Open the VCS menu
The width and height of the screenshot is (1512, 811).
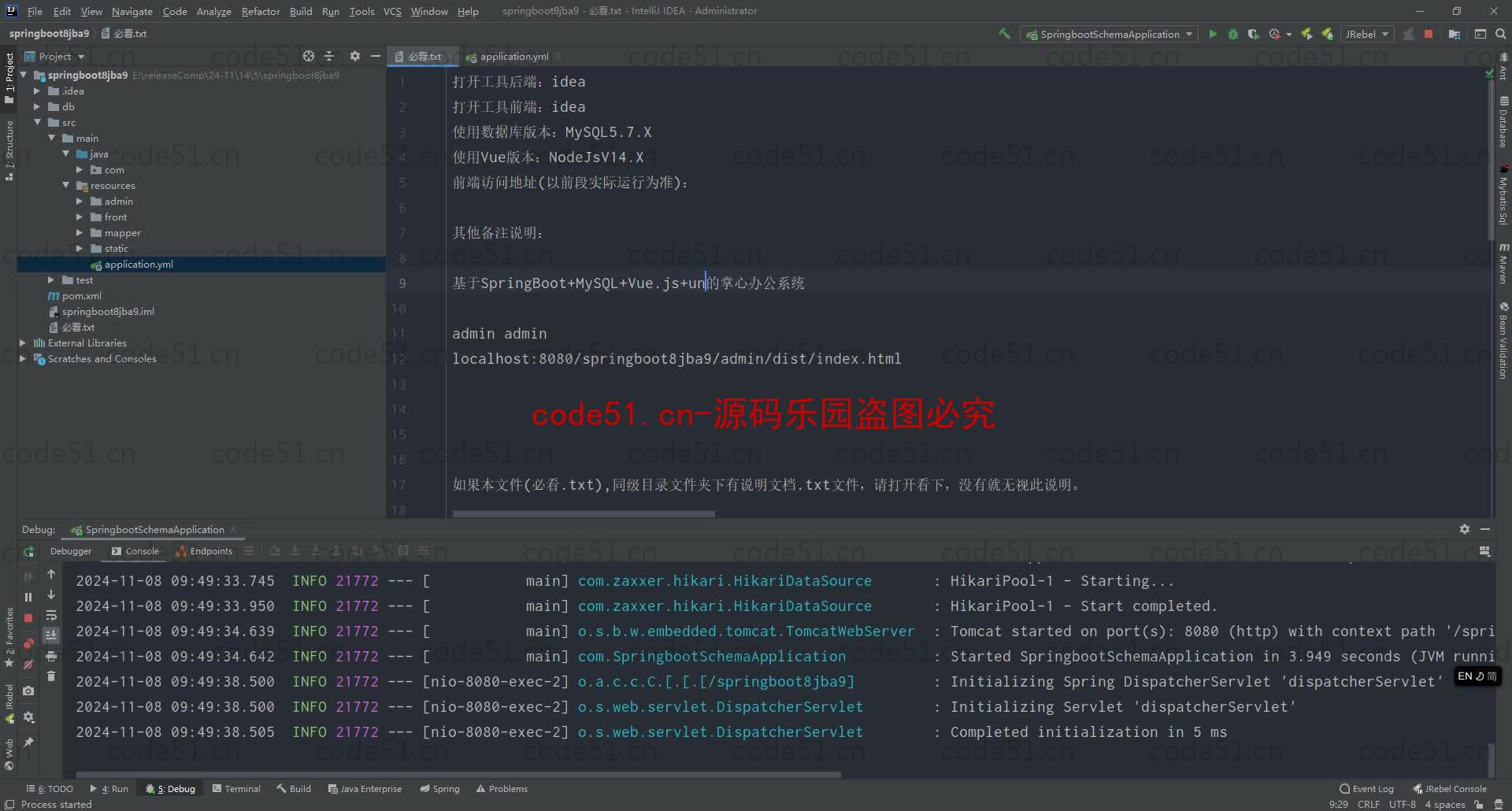click(x=392, y=11)
